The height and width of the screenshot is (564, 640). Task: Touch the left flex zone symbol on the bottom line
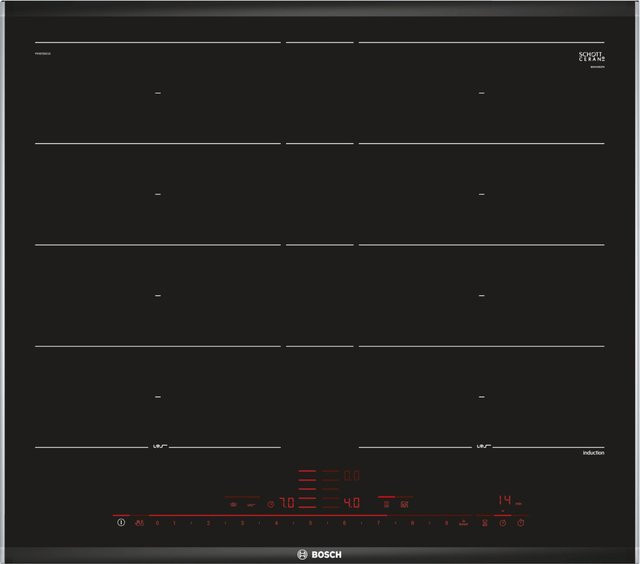point(160,446)
